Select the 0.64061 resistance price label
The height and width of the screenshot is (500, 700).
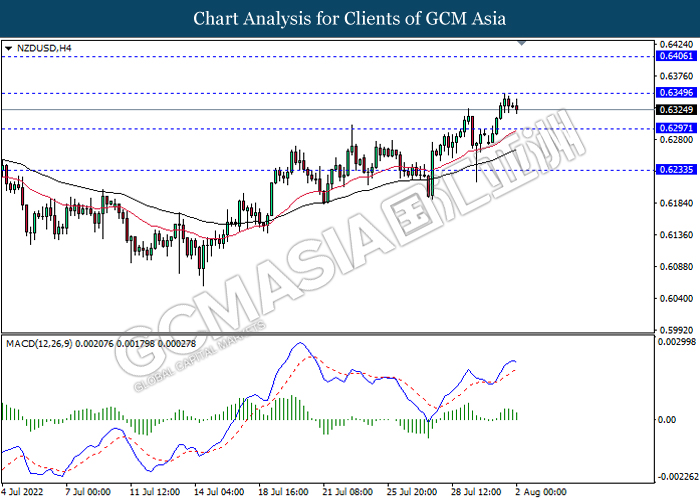point(676,56)
